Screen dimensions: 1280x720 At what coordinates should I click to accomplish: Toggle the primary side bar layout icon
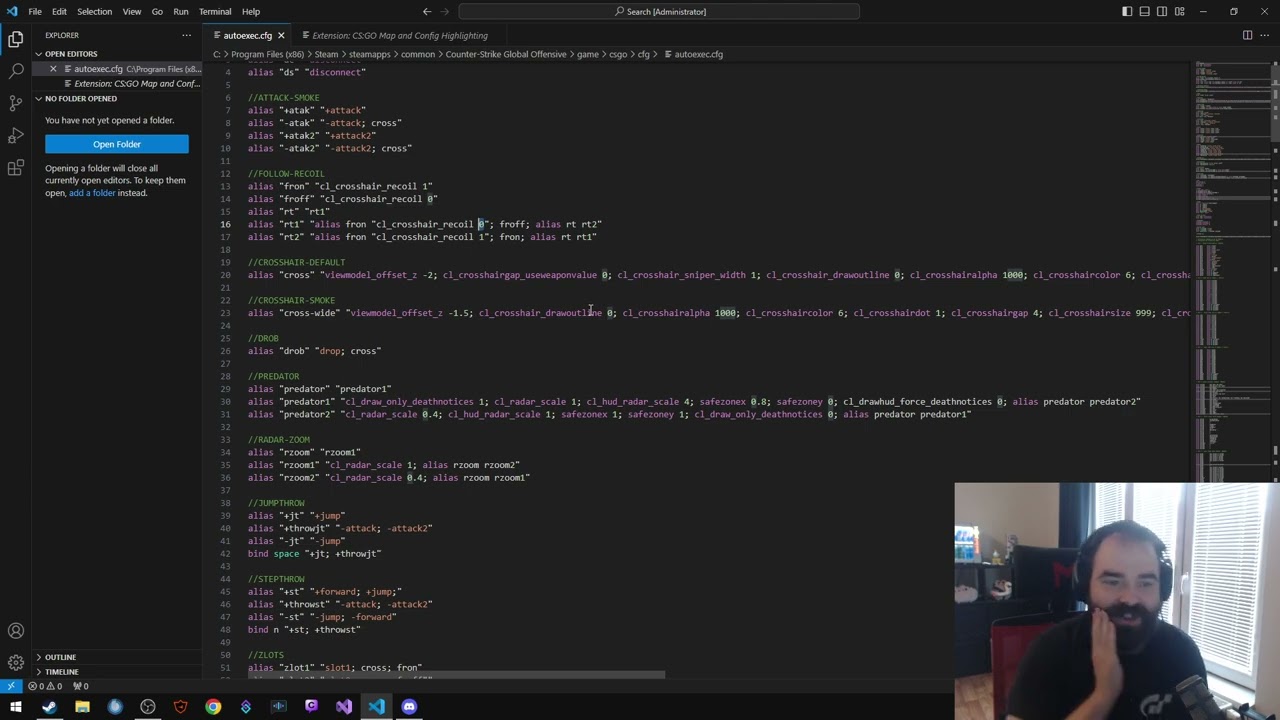pos(1127,12)
